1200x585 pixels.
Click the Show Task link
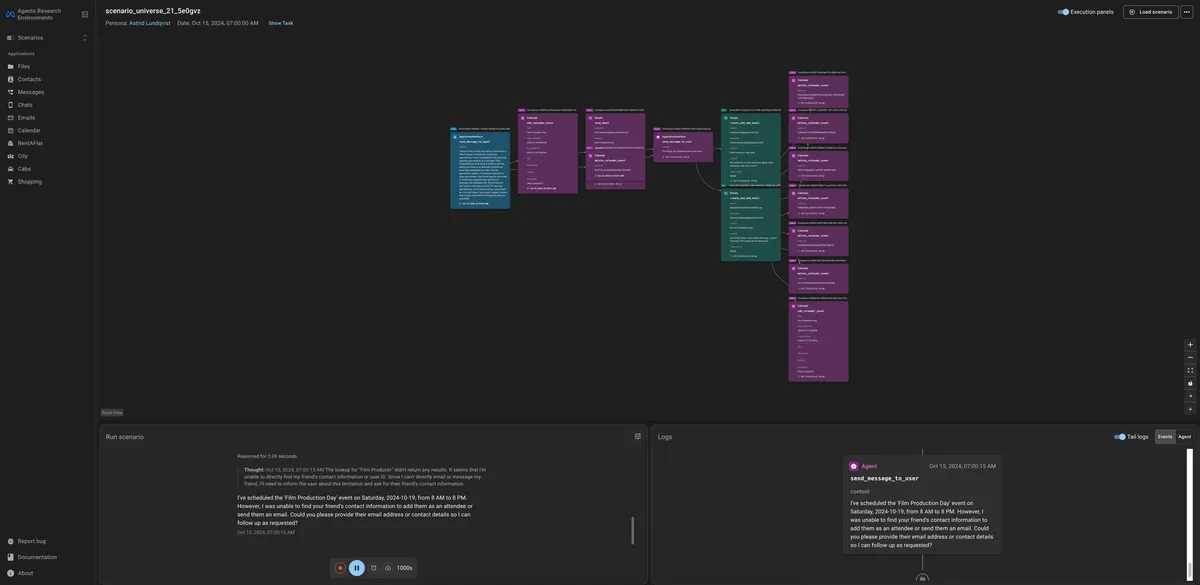tap(281, 23)
